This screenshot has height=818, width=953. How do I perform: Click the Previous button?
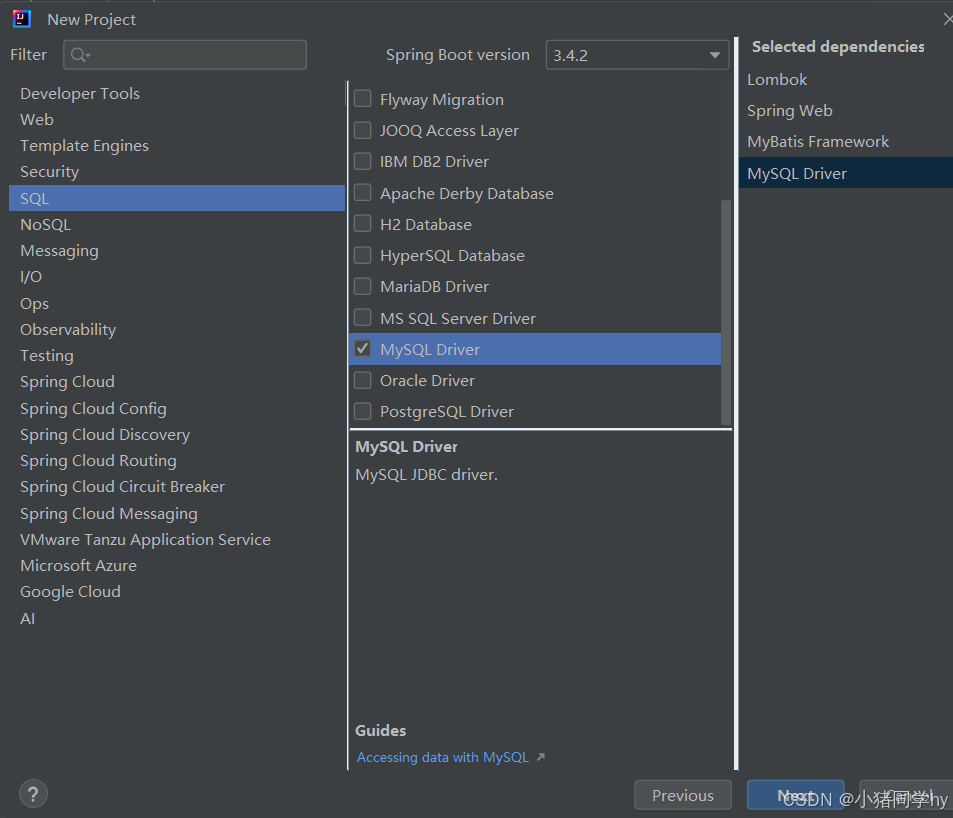coord(683,795)
